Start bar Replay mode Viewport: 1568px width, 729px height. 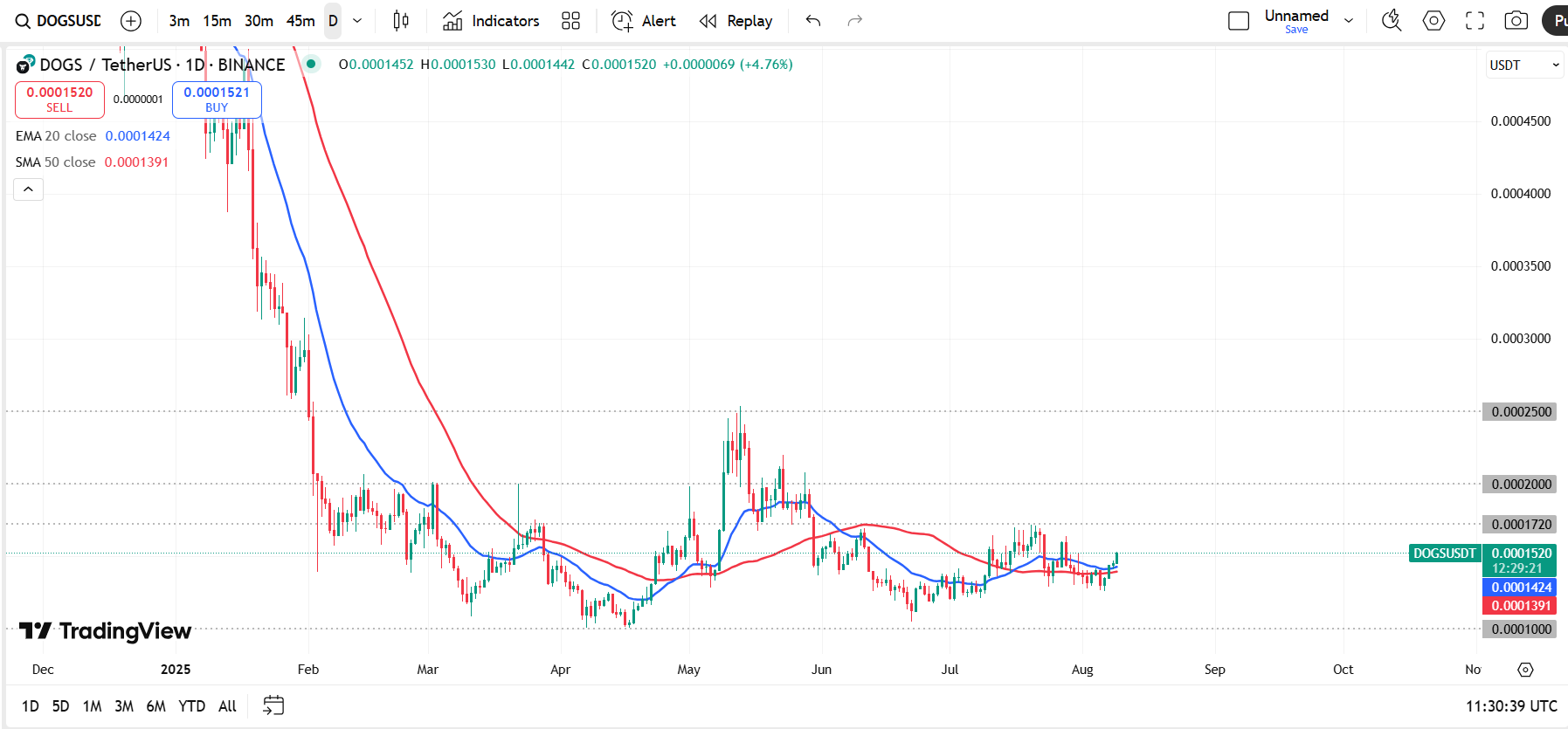[736, 21]
